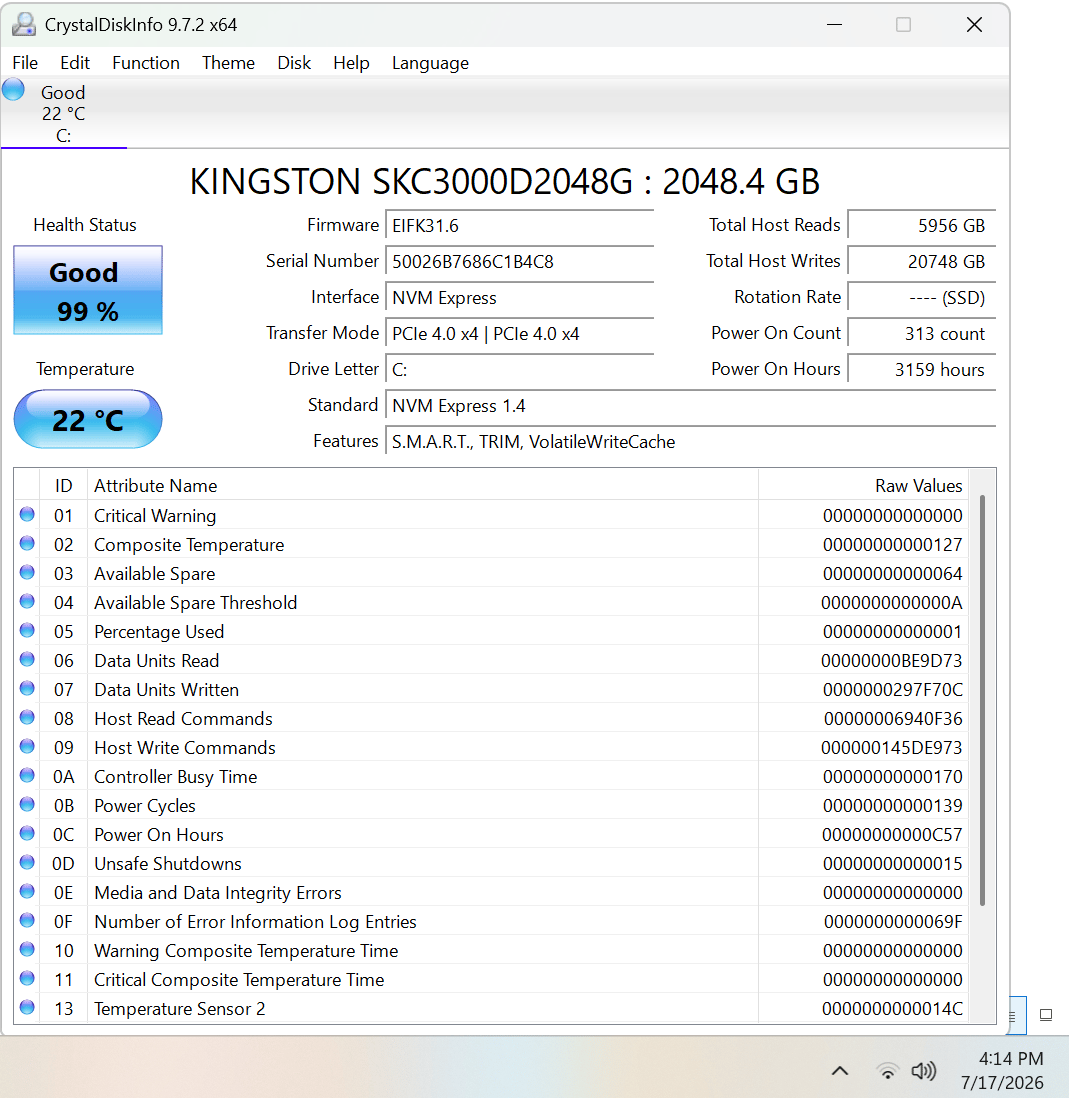Screen dimensions: 1069x1098
Task: Minimize the CrystalDiskInfo window
Action: click(x=834, y=25)
